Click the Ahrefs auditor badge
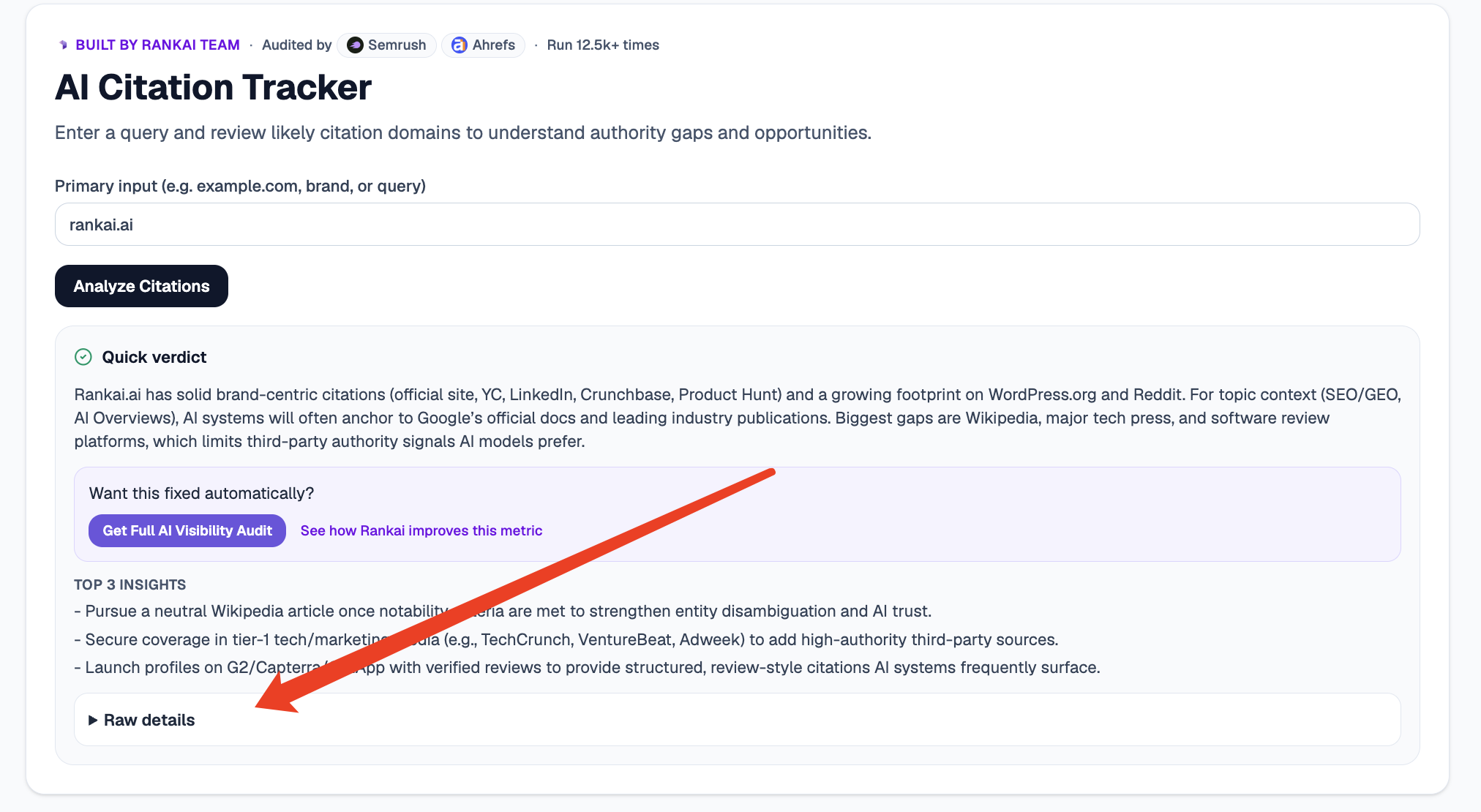Screen dimensions: 1481x812 tap(483, 45)
